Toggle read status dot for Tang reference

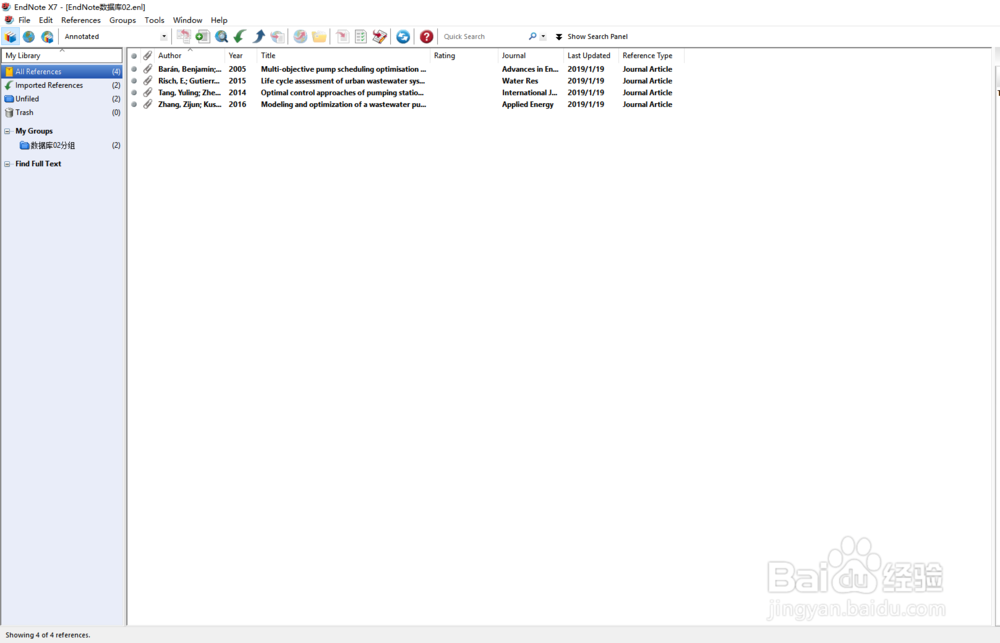[x=134, y=93]
